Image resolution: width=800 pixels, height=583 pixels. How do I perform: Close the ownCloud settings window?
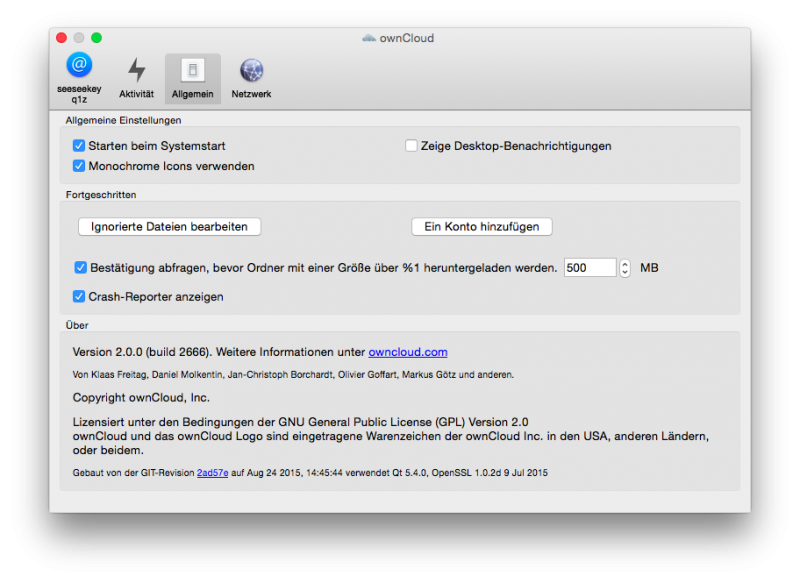pos(61,38)
